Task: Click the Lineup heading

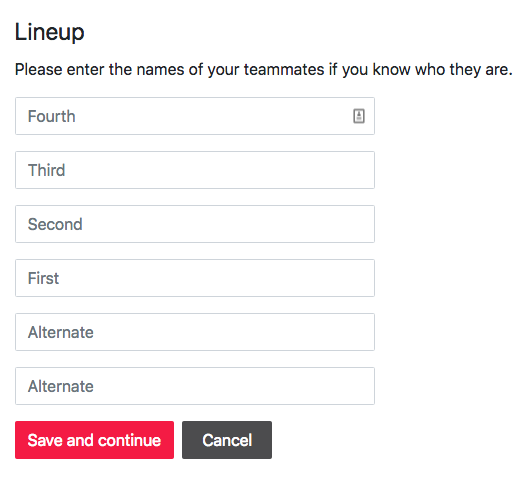Action: click(x=50, y=32)
